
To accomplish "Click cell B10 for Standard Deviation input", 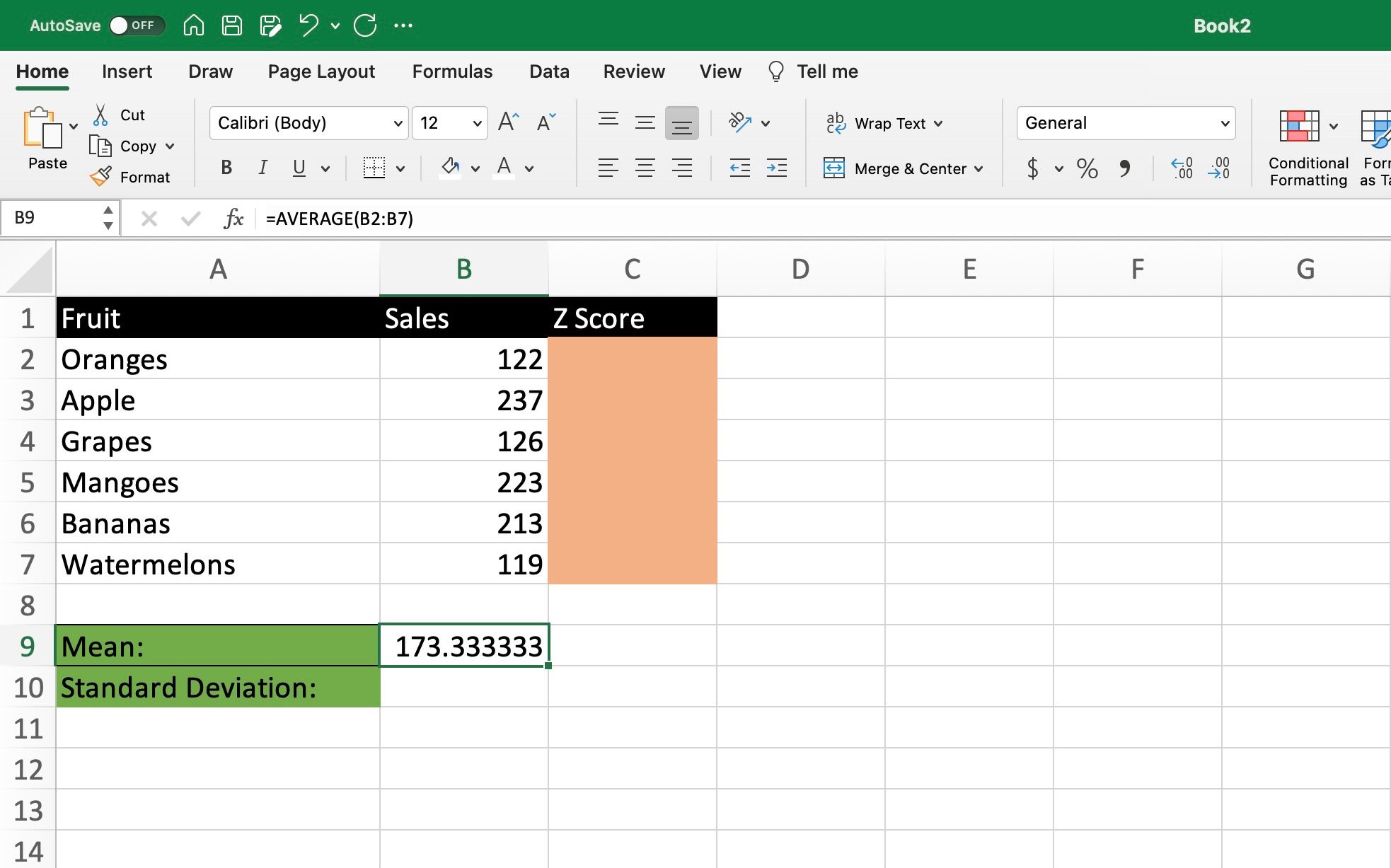I will 464,687.
